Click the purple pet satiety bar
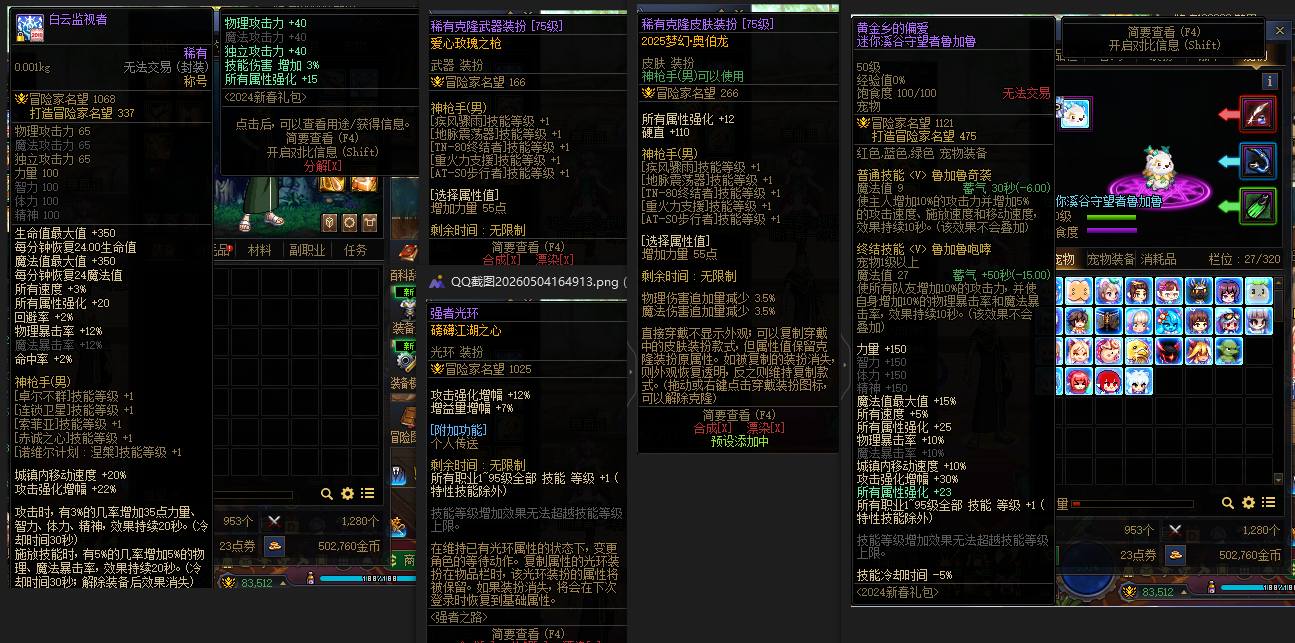The height and width of the screenshot is (643, 1295). pyautogui.click(x=1111, y=231)
